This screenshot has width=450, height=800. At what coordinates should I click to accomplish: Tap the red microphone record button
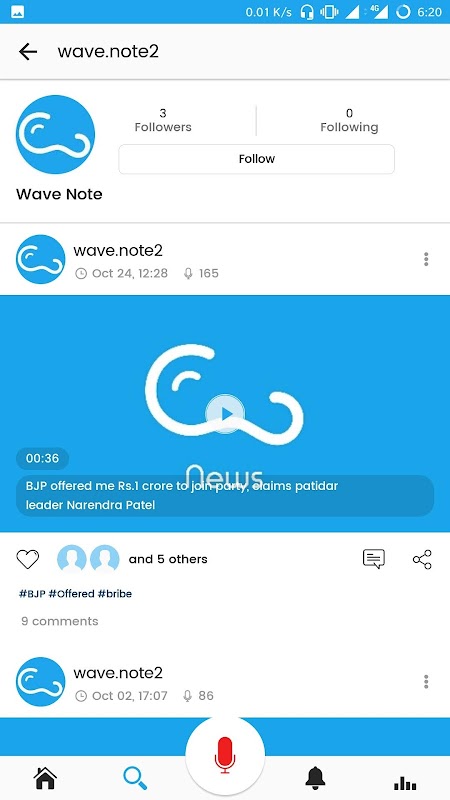click(x=225, y=755)
